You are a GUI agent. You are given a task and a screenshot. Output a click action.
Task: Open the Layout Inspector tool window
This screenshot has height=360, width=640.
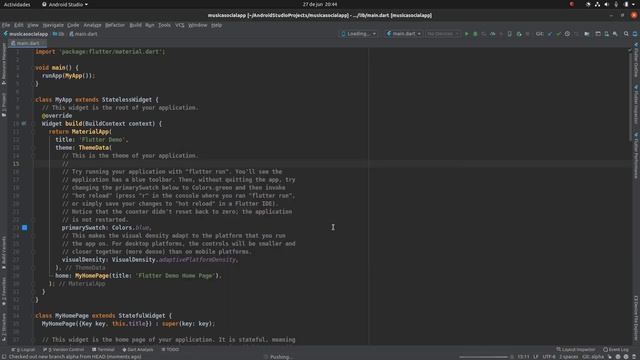[x=576, y=349]
